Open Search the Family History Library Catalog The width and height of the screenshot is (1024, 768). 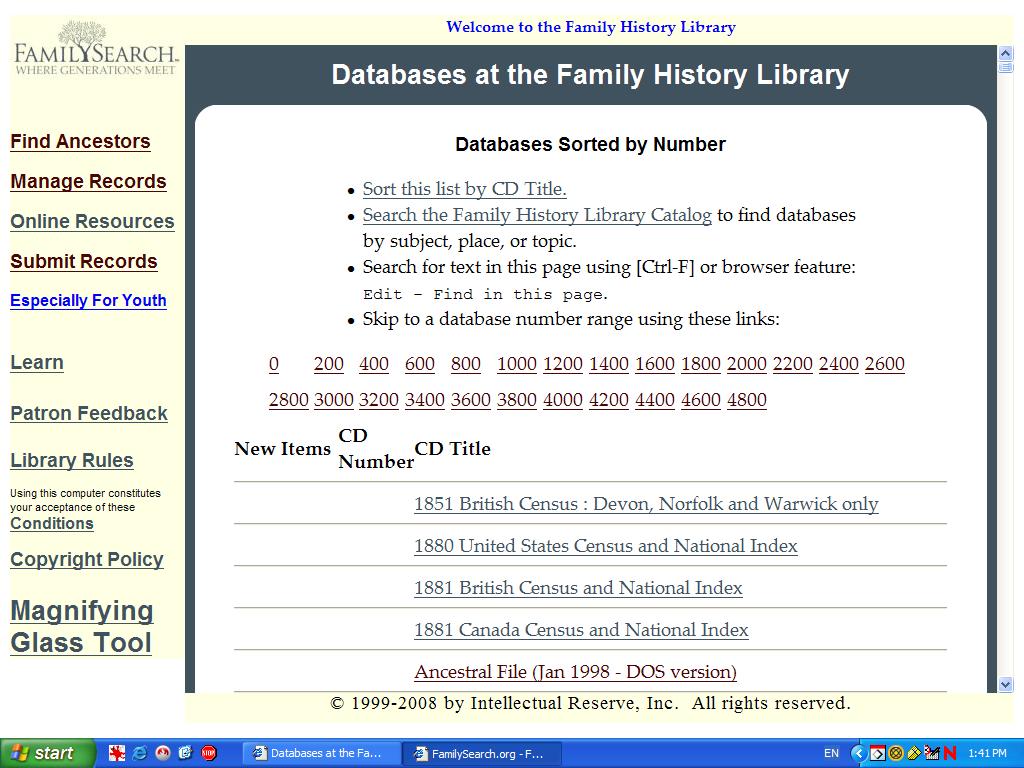537,215
